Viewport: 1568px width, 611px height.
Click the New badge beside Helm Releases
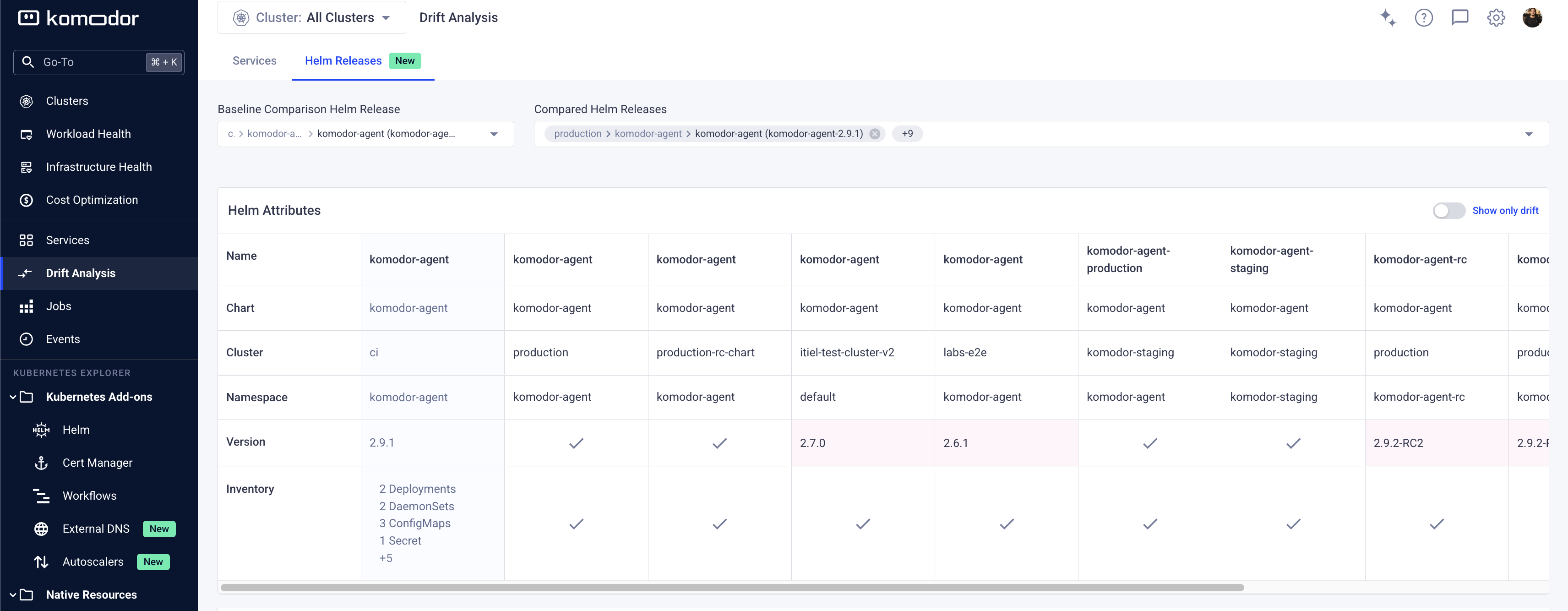point(405,61)
